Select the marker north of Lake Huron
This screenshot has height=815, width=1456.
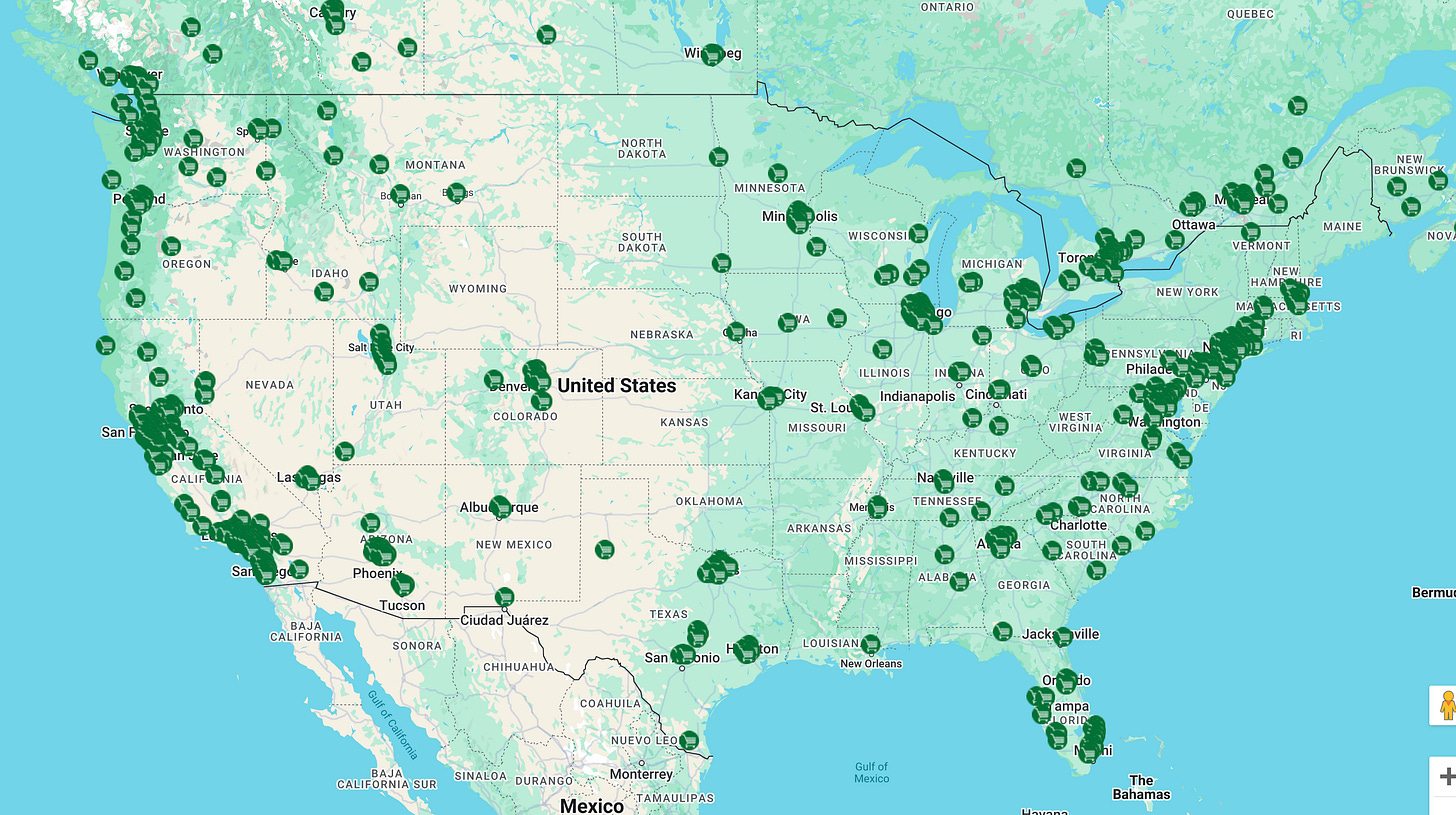(x=1076, y=168)
